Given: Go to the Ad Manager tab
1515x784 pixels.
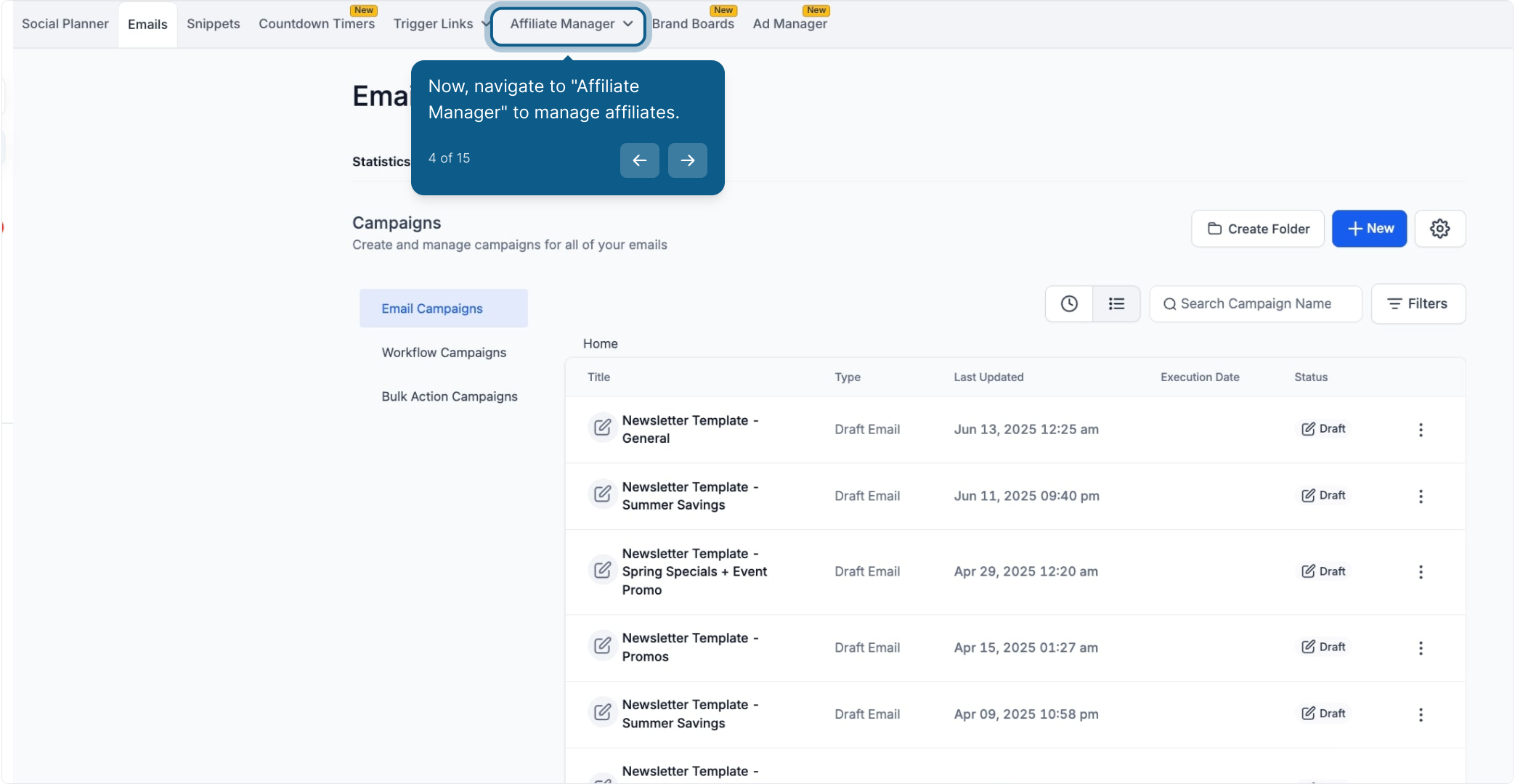Looking at the screenshot, I should click(x=790, y=24).
